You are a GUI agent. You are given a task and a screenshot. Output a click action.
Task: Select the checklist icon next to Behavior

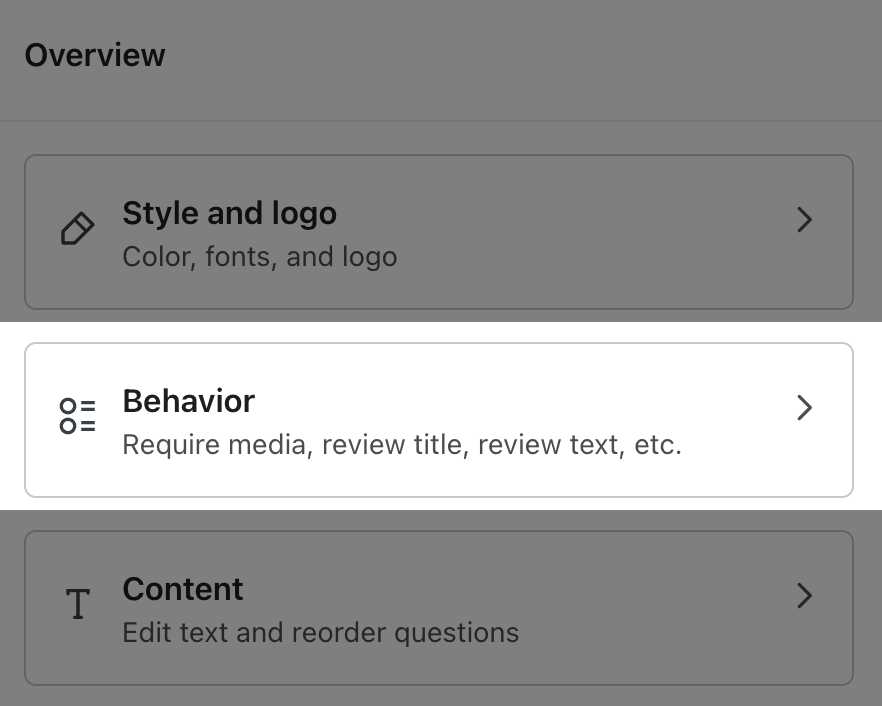[77, 413]
